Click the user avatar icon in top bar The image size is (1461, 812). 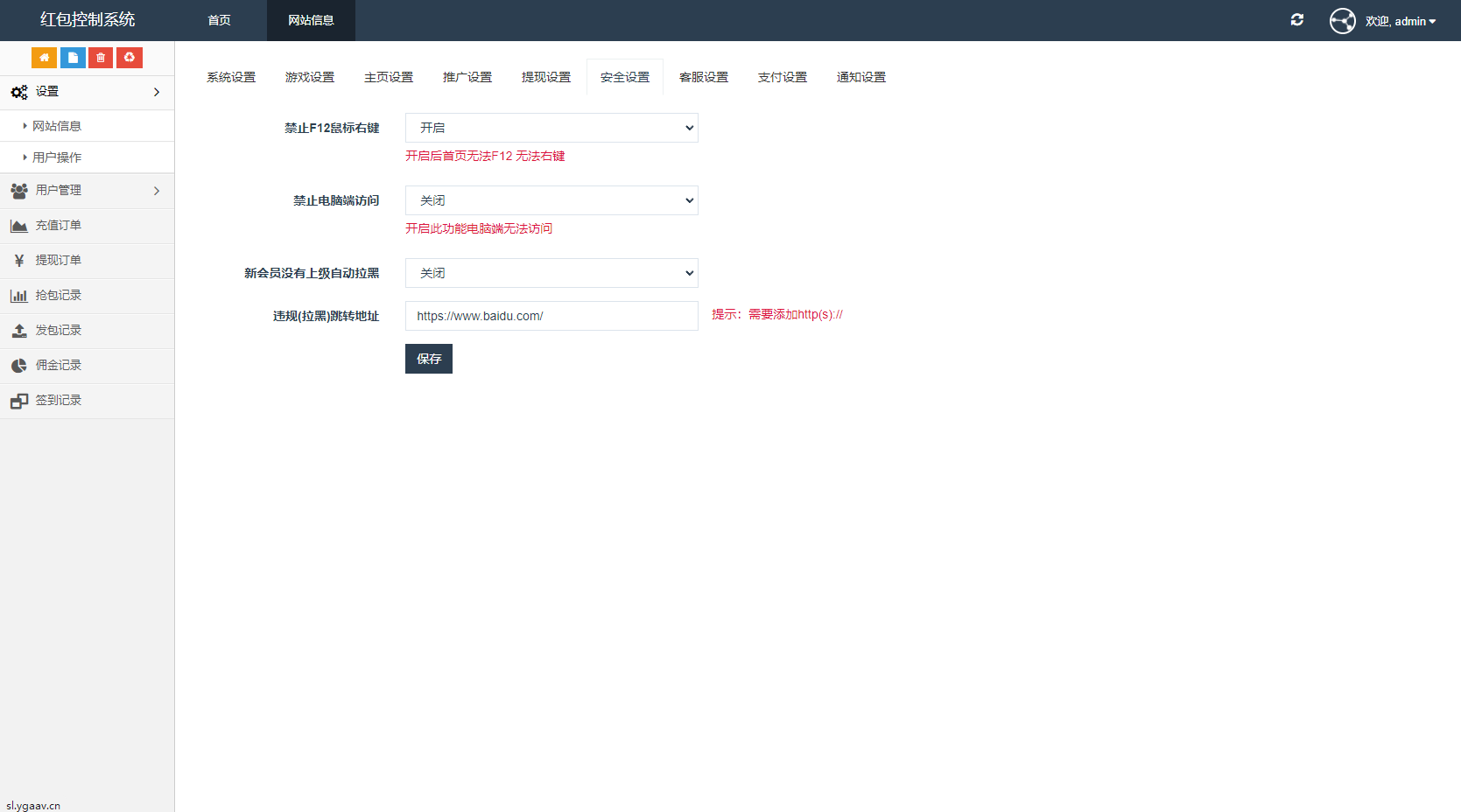tap(1342, 20)
